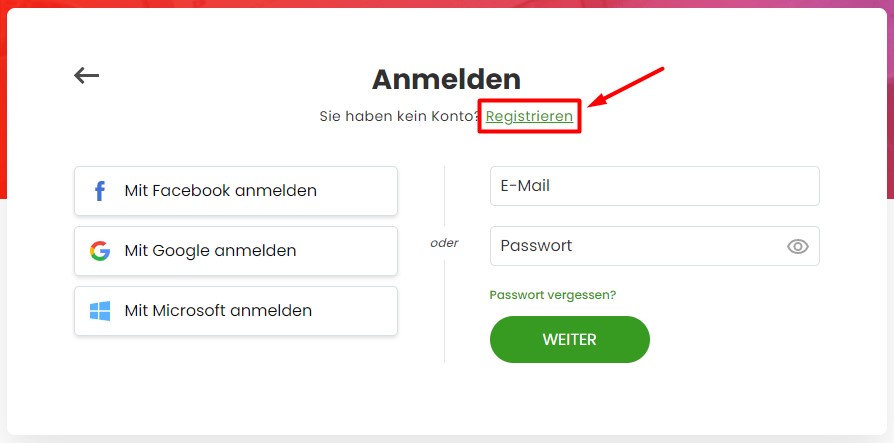Choose 'Mit Facebook anmelden' sign-in option
894x443 pixels.
[235, 191]
